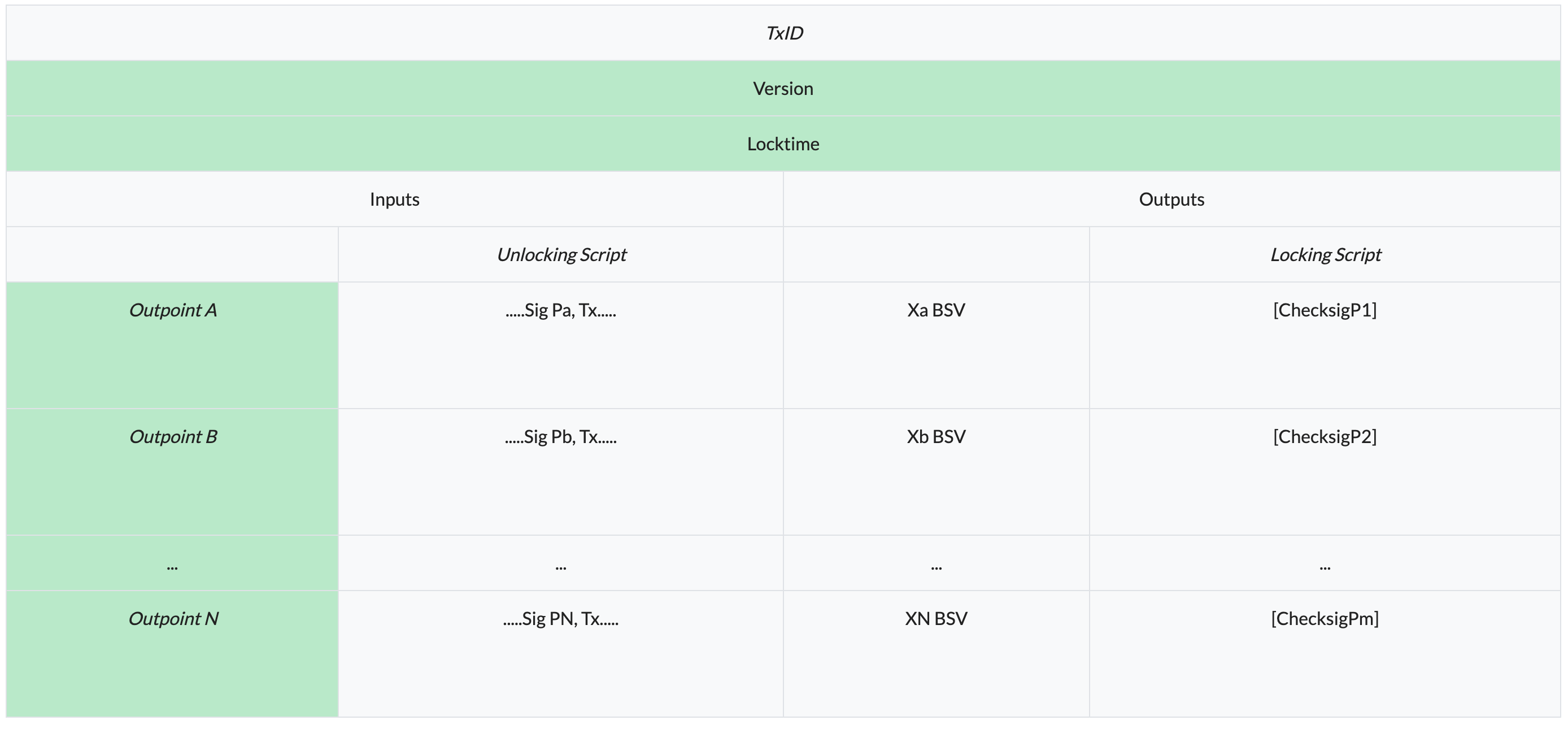
Task: Select the Outpoint N cell
Action: point(173,619)
